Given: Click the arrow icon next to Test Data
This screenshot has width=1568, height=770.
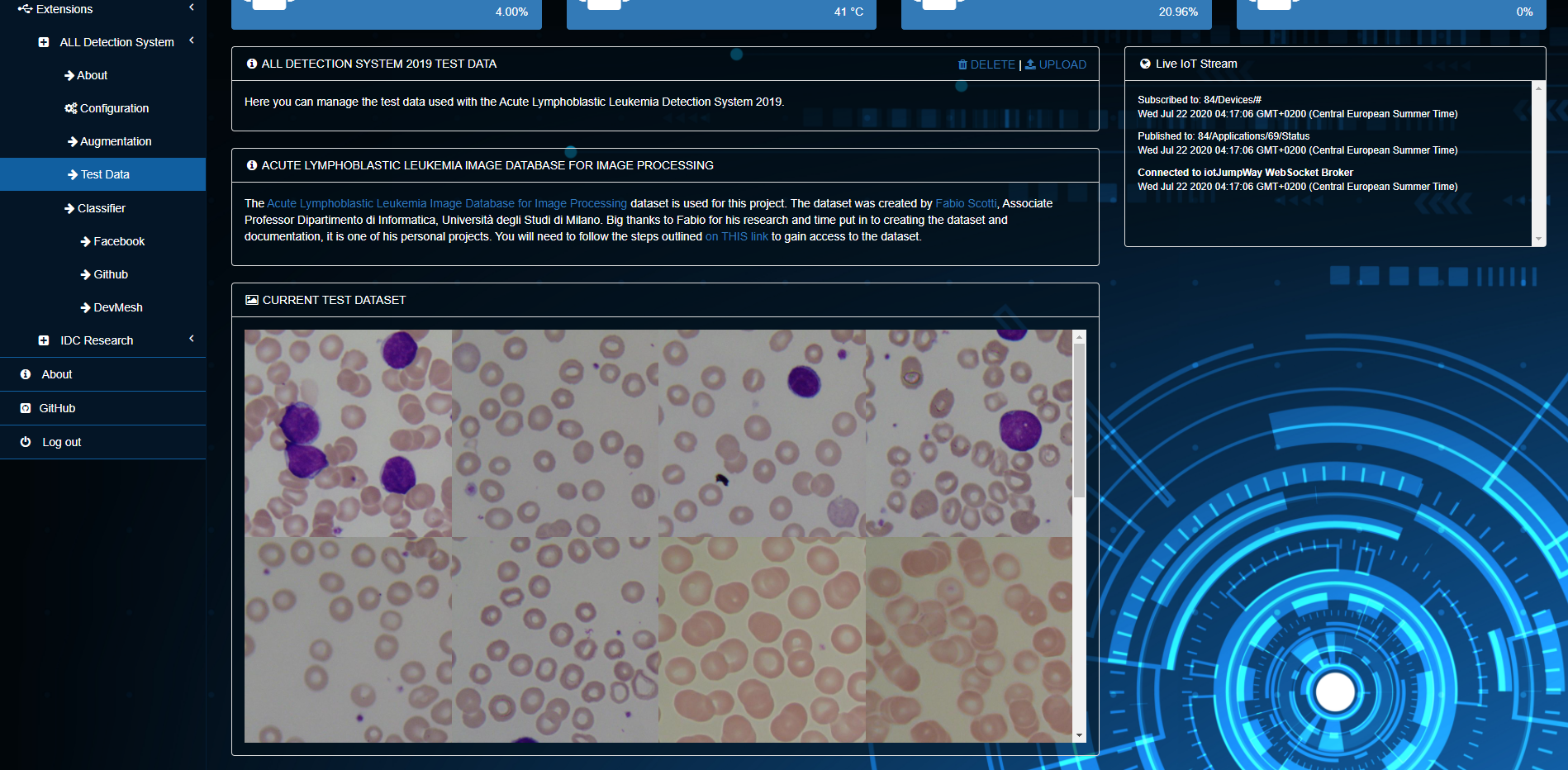Looking at the screenshot, I should pyautogui.click(x=73, y=174).
